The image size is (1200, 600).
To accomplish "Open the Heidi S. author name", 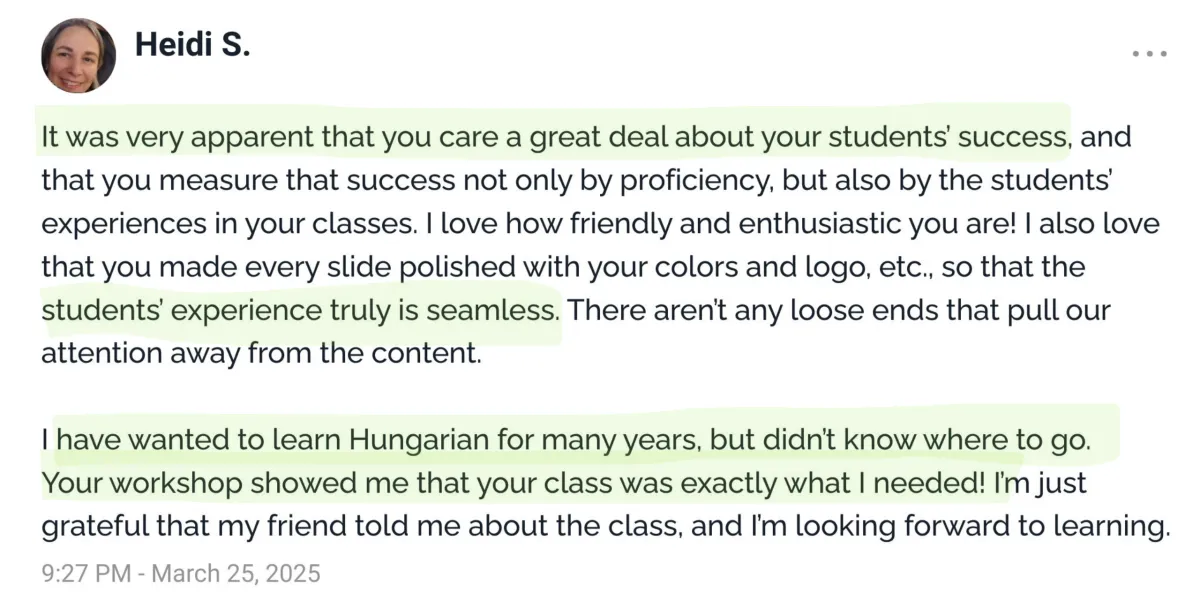I will click(x=190, y=45).
